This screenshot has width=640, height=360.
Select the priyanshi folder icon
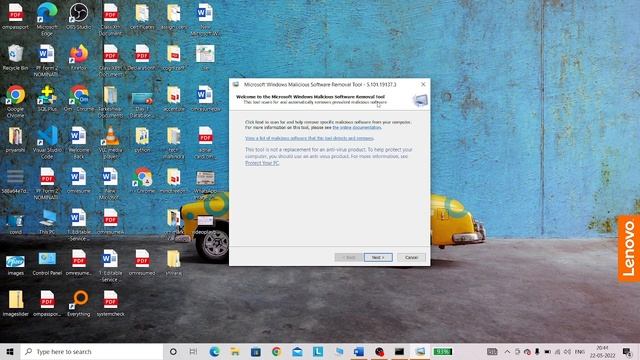click(x=15, y=139)
